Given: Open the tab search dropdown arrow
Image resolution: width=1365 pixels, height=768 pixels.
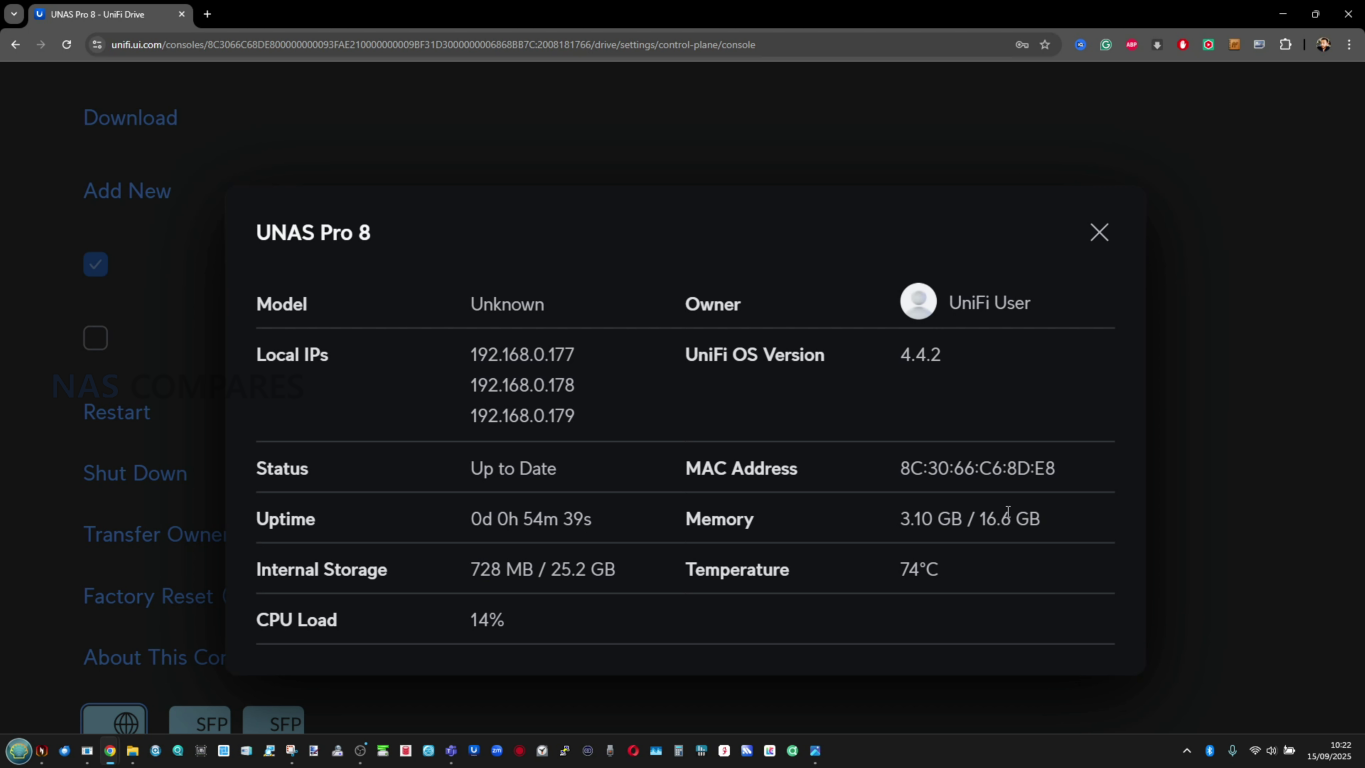Looking at the screenshot, I should [14, 14].
